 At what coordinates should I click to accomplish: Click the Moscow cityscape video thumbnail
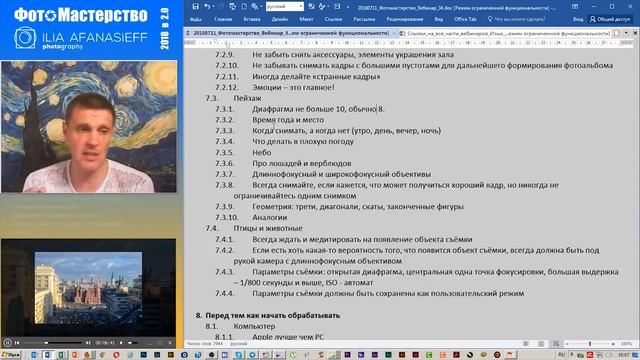[88, 288]
